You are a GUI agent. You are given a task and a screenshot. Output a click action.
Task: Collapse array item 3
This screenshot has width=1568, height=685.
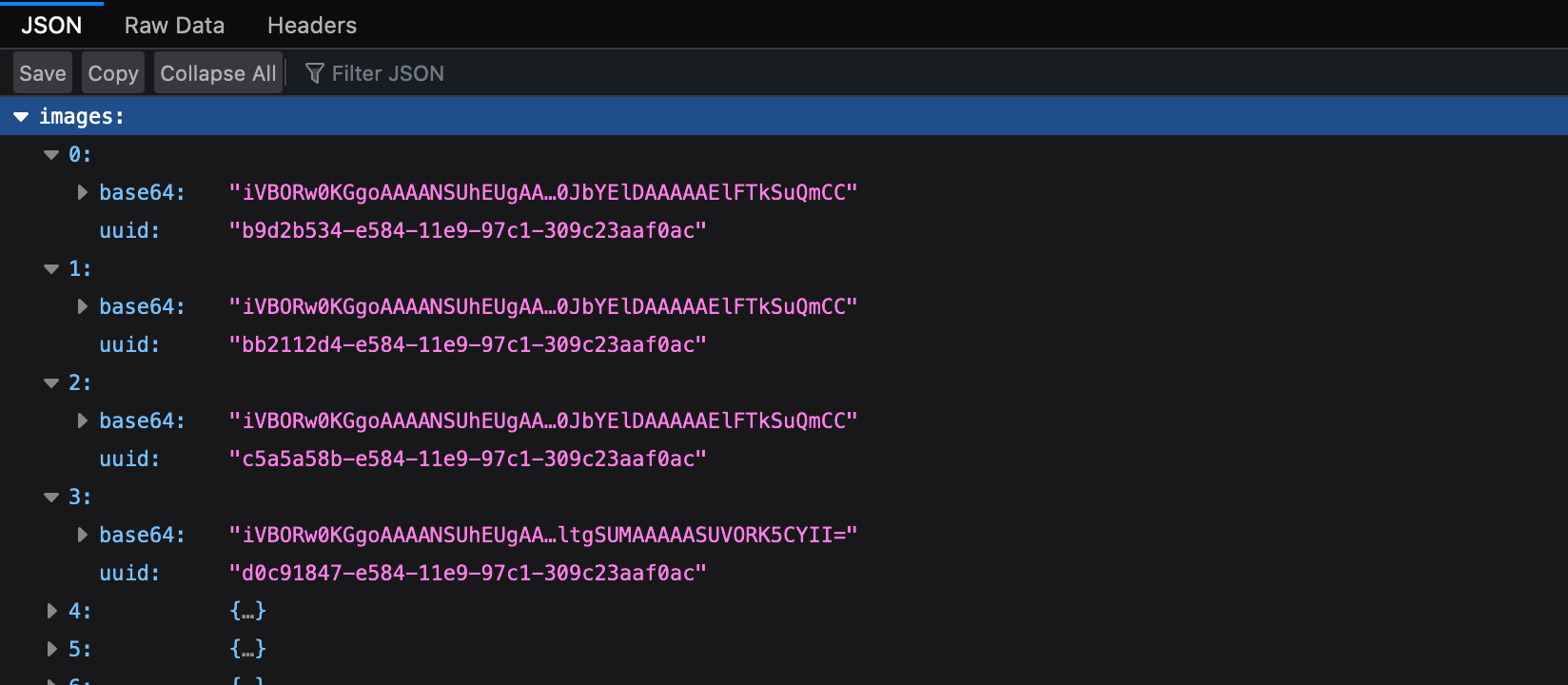click(51, 498)
